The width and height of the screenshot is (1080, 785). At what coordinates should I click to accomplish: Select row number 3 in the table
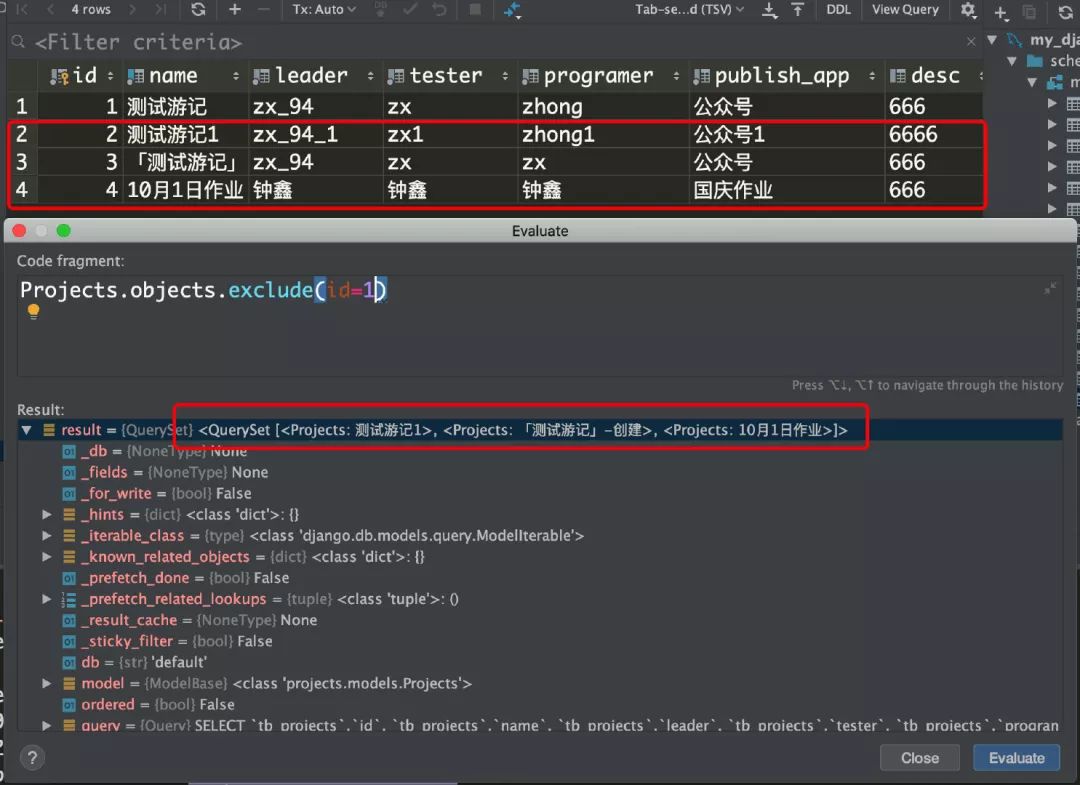(21, 163)
